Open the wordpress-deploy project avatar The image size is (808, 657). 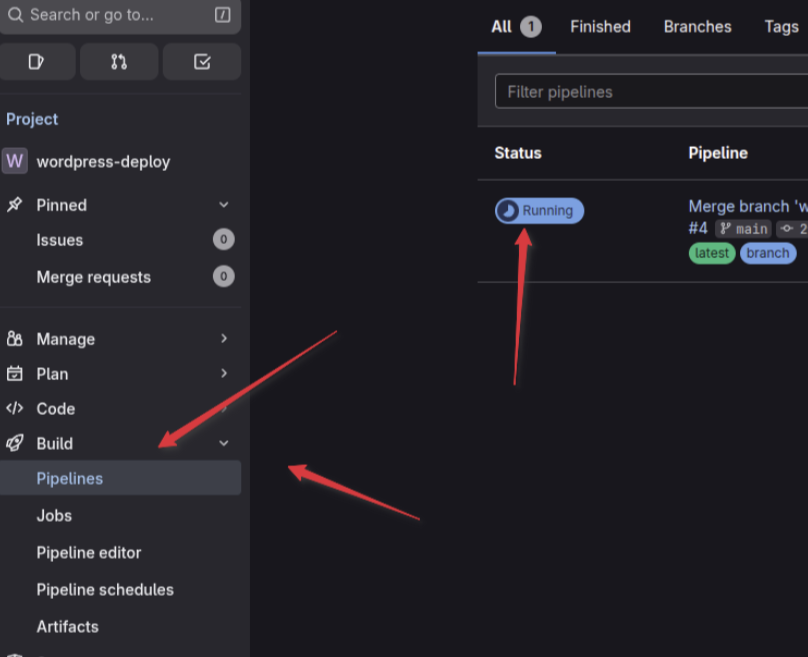[x=14, y=161]
